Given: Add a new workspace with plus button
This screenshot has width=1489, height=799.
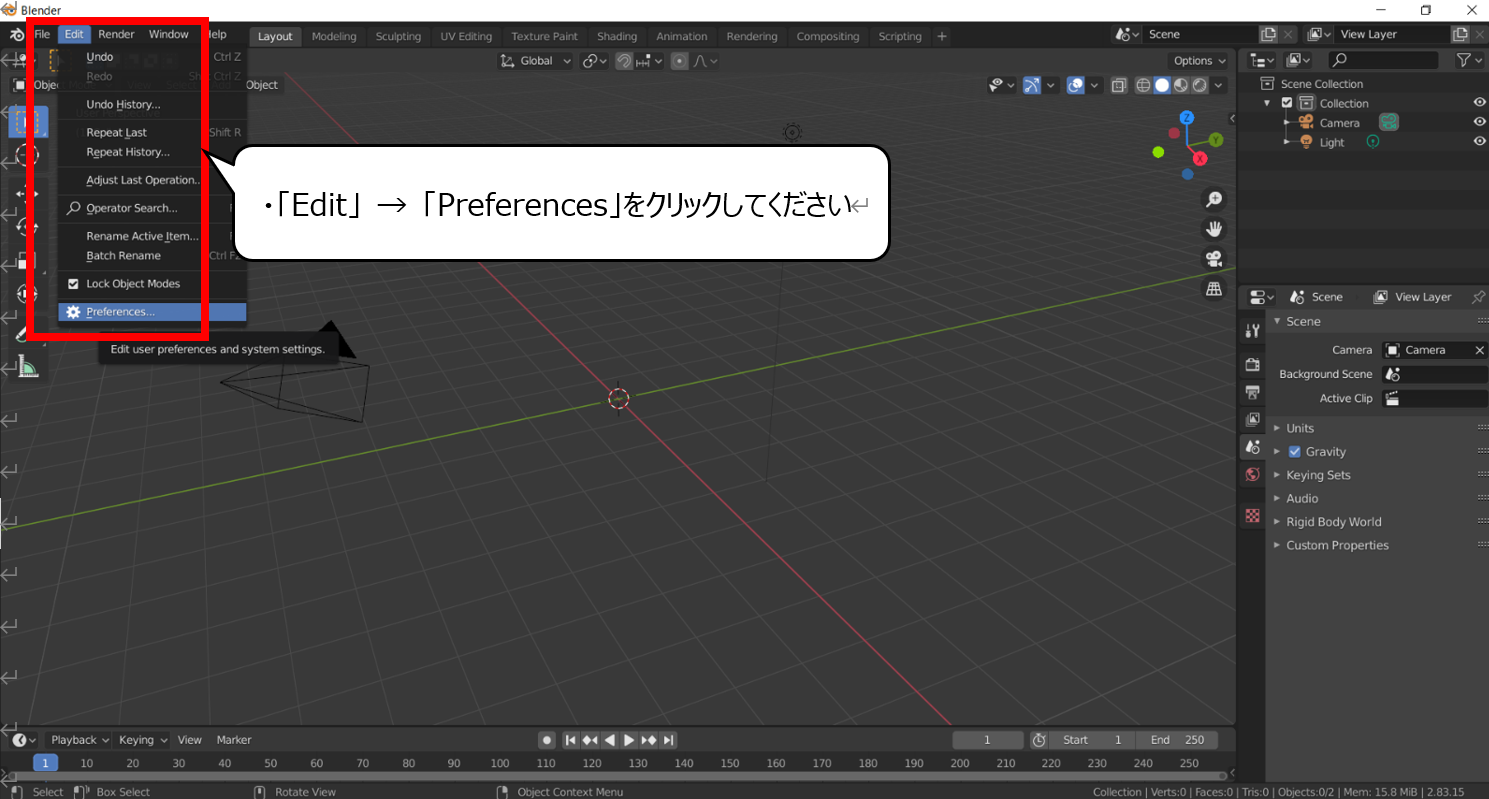Looking at the screenshot, I should click(x=942, y=36).
